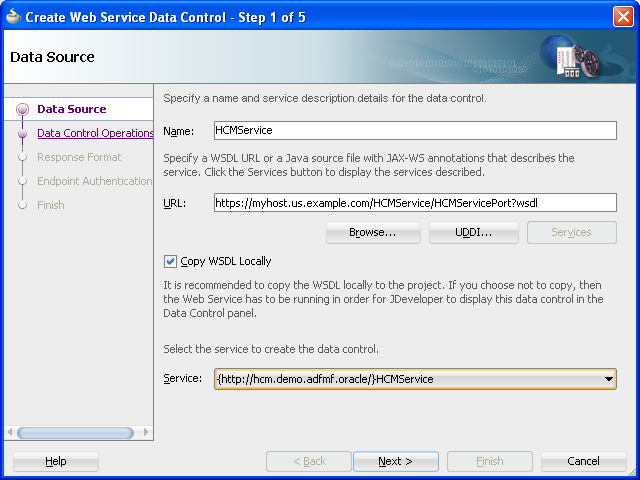This screenshot has width=640, height=480.
Task: Select the Endpoint Authentication step label
Action: tap(95, 181)
